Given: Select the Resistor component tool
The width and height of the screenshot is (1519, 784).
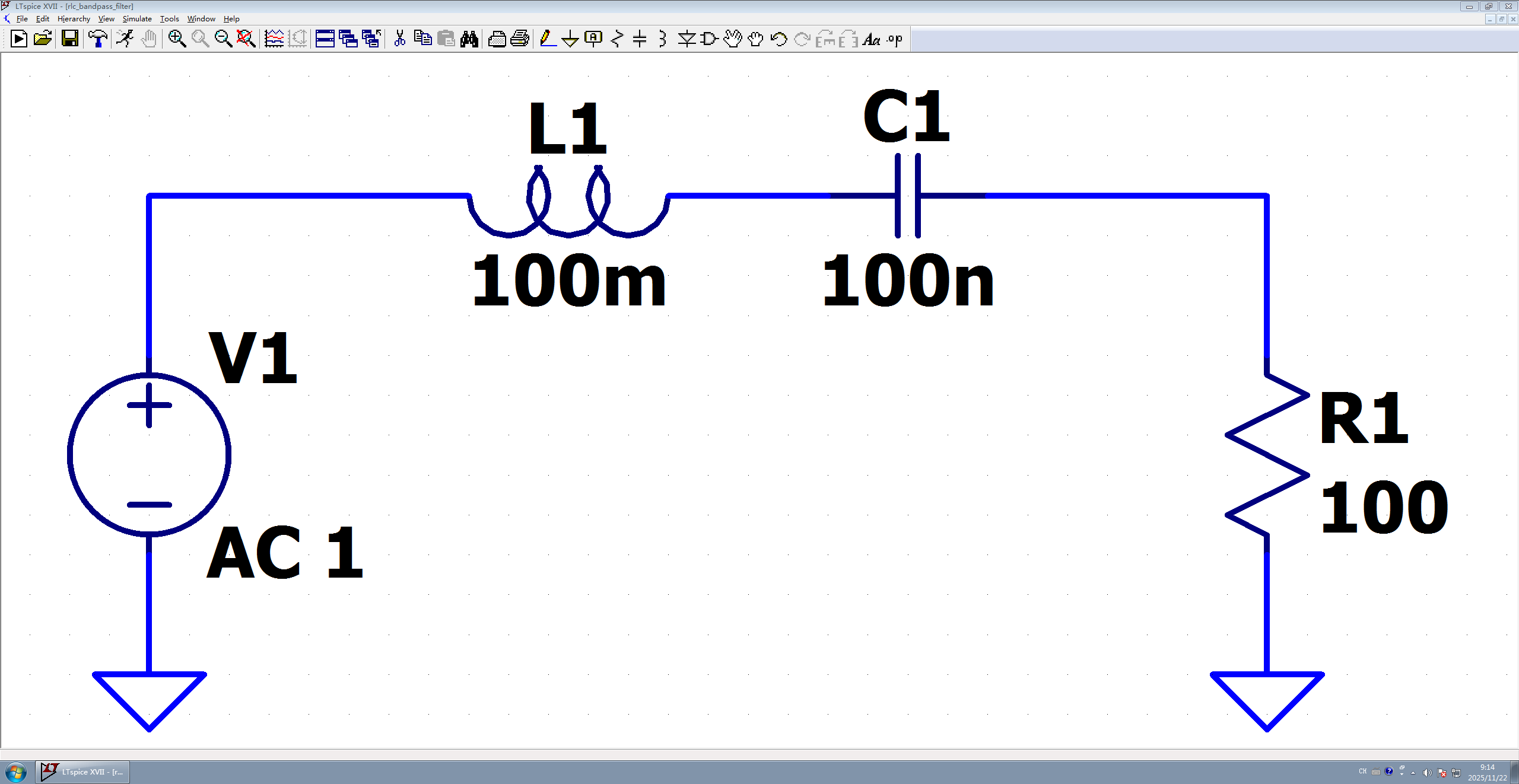Looking at the screenshot, I should click(x=617, y=39).
